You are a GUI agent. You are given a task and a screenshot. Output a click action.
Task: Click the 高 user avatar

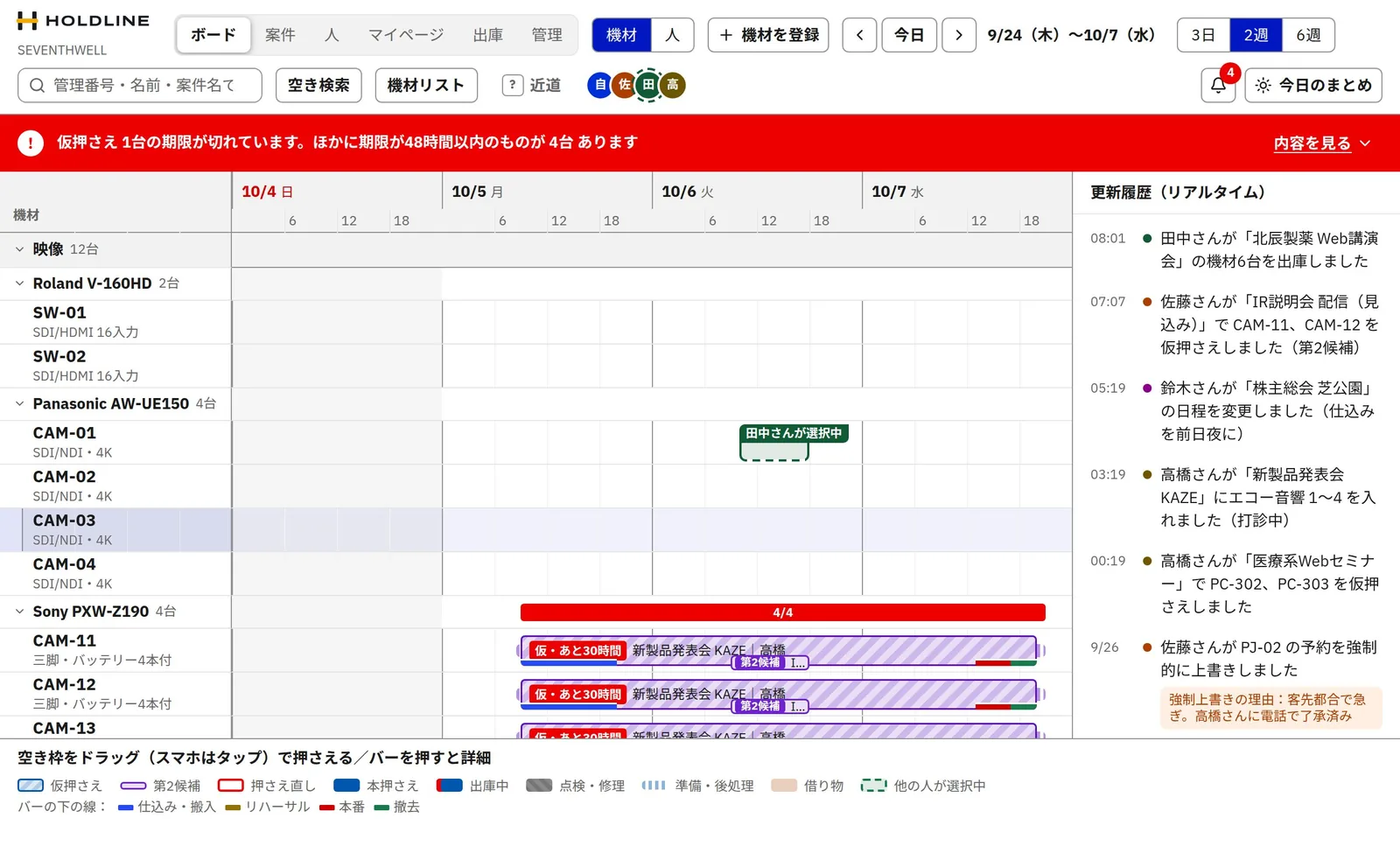pos(672,85)
